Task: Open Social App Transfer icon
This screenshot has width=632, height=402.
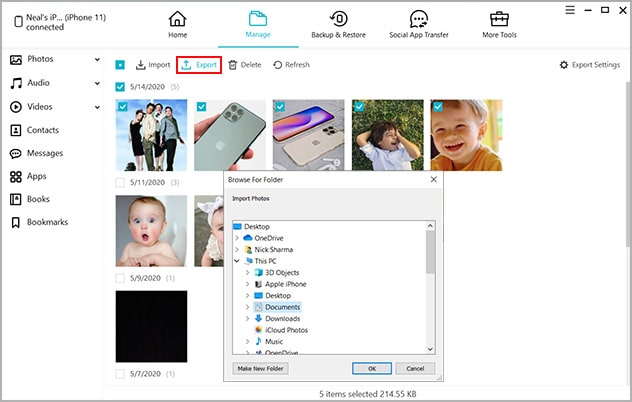Action: [x=419, y=19]
